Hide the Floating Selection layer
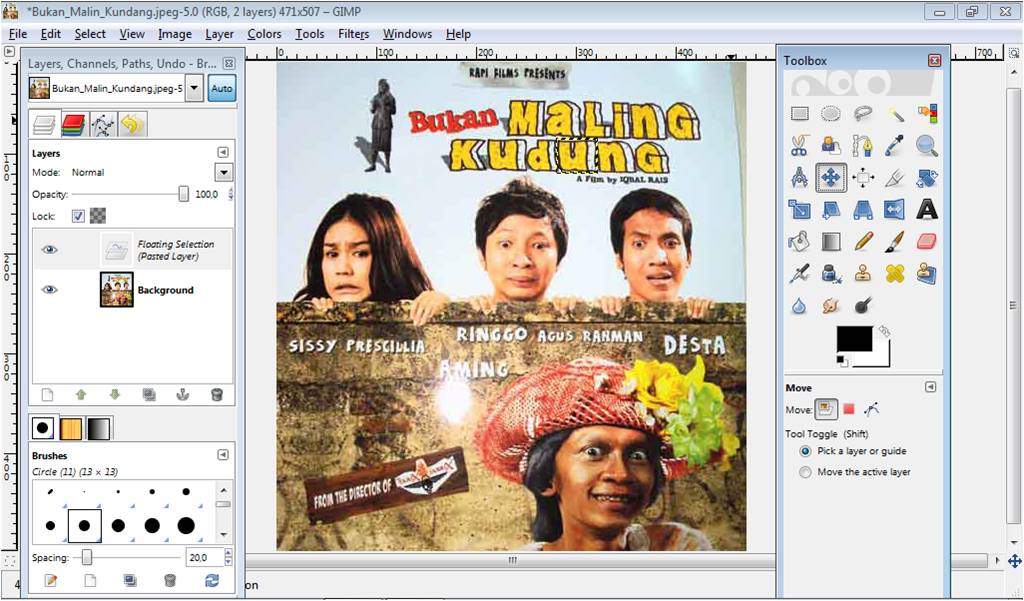The width and height of the screenshot is (1024, 601). pos(49,250)
